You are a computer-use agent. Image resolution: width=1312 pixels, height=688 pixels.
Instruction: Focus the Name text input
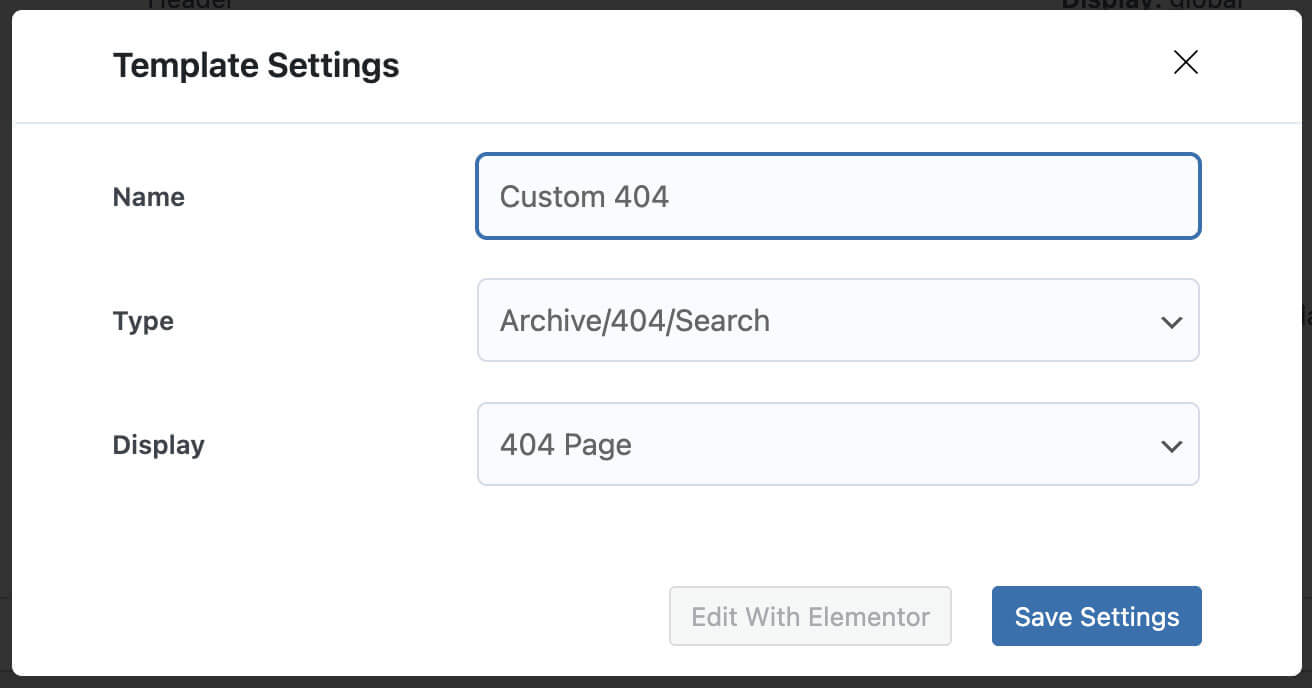[837, 196]
